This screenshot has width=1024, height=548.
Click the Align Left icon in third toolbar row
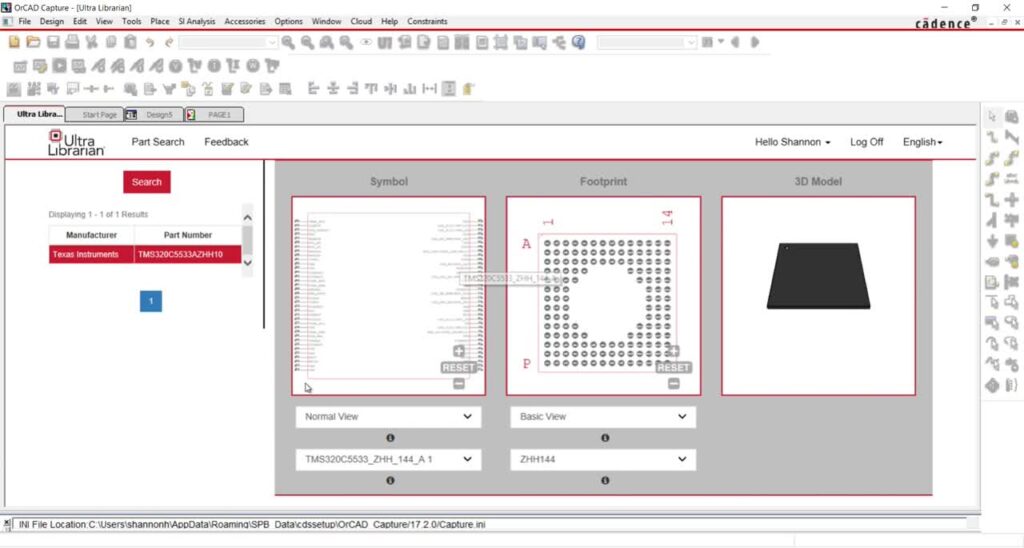313,89
